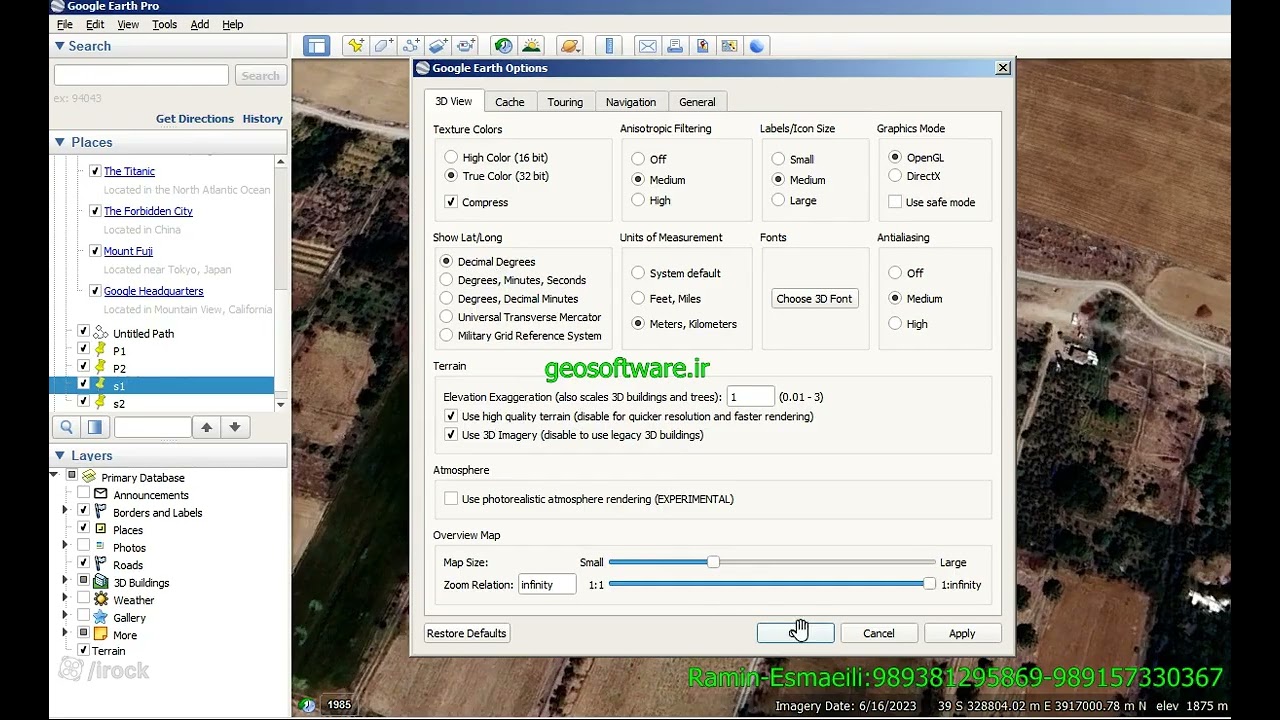Switch to the Cache tab

(x=509, y=102)
